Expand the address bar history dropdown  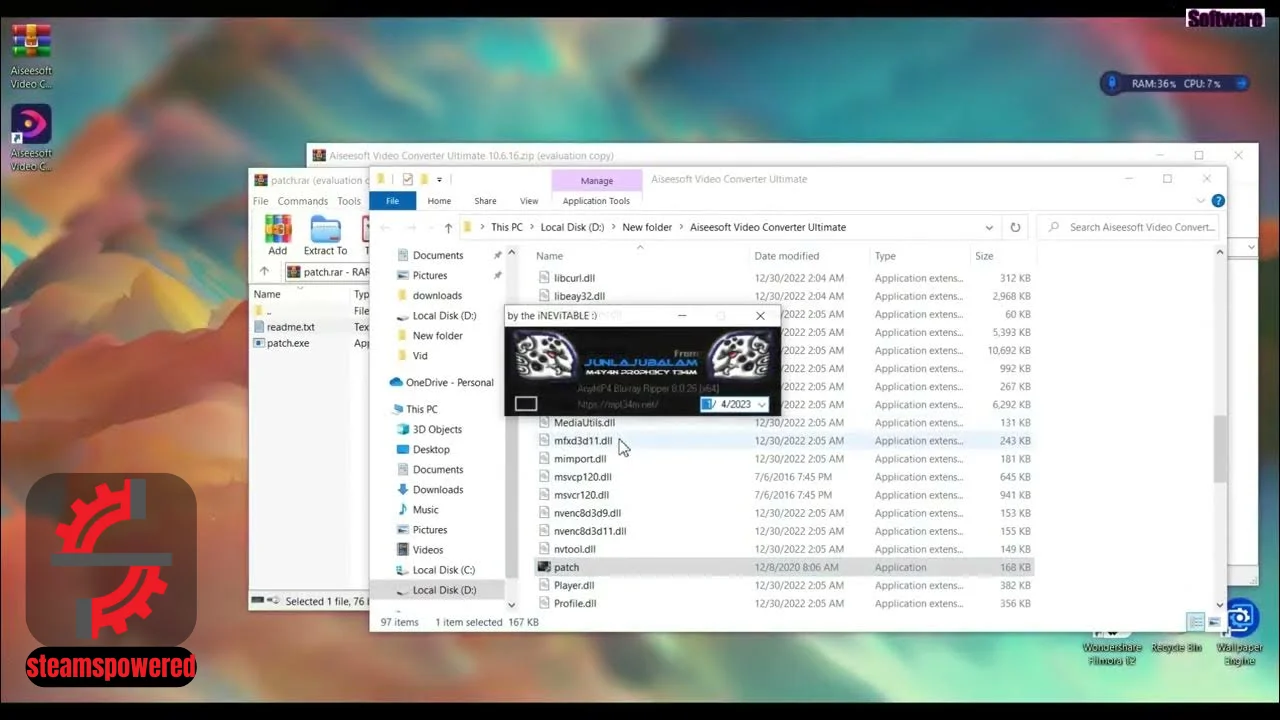[989, 227]
